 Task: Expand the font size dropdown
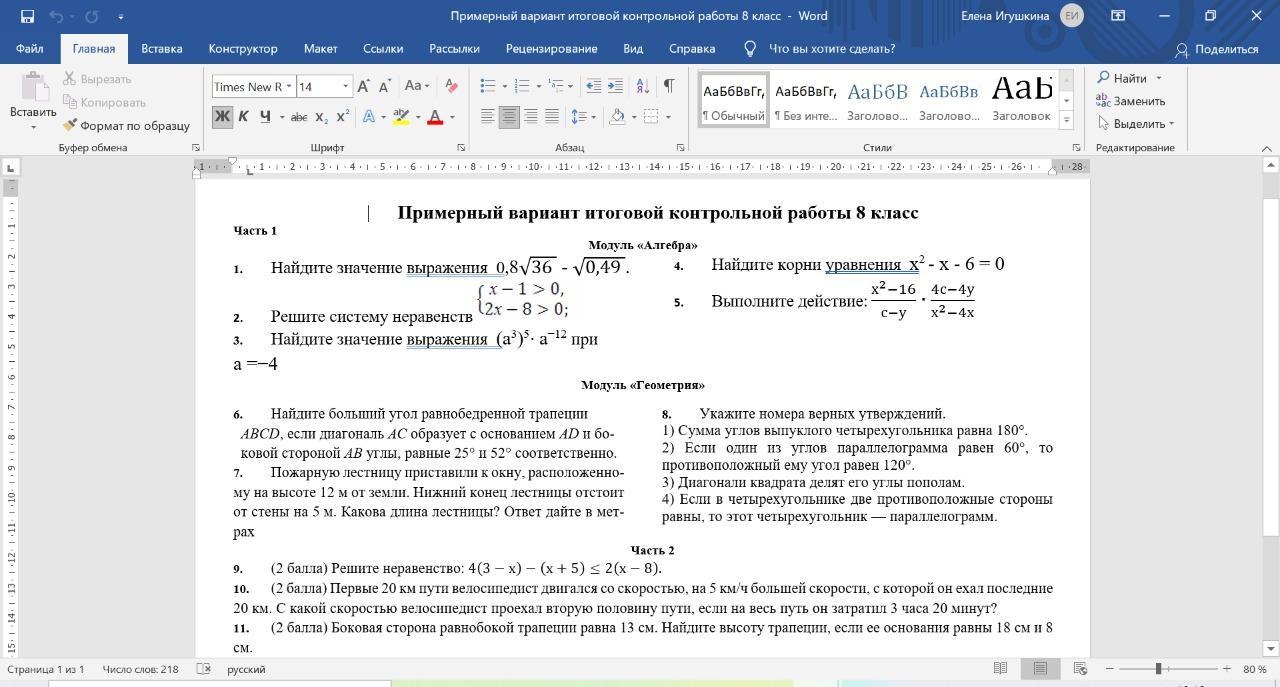(x=346, y=86)
